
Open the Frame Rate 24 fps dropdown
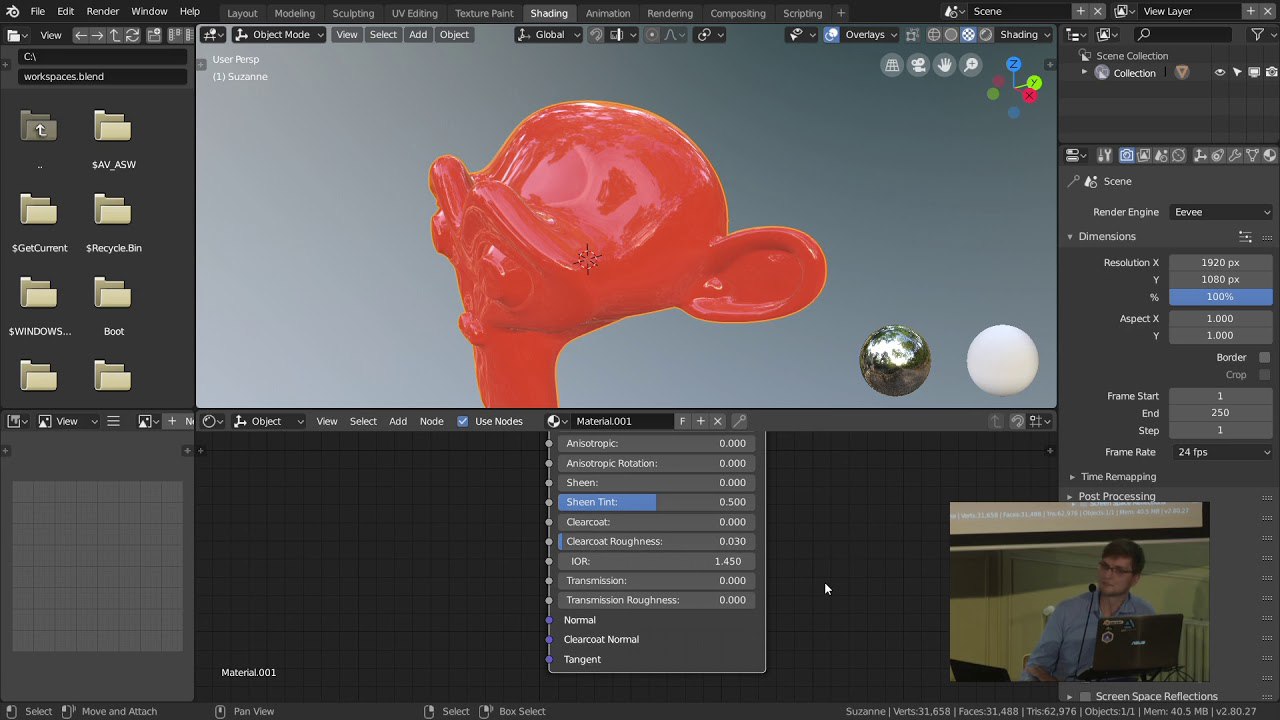click(1222, 452)
